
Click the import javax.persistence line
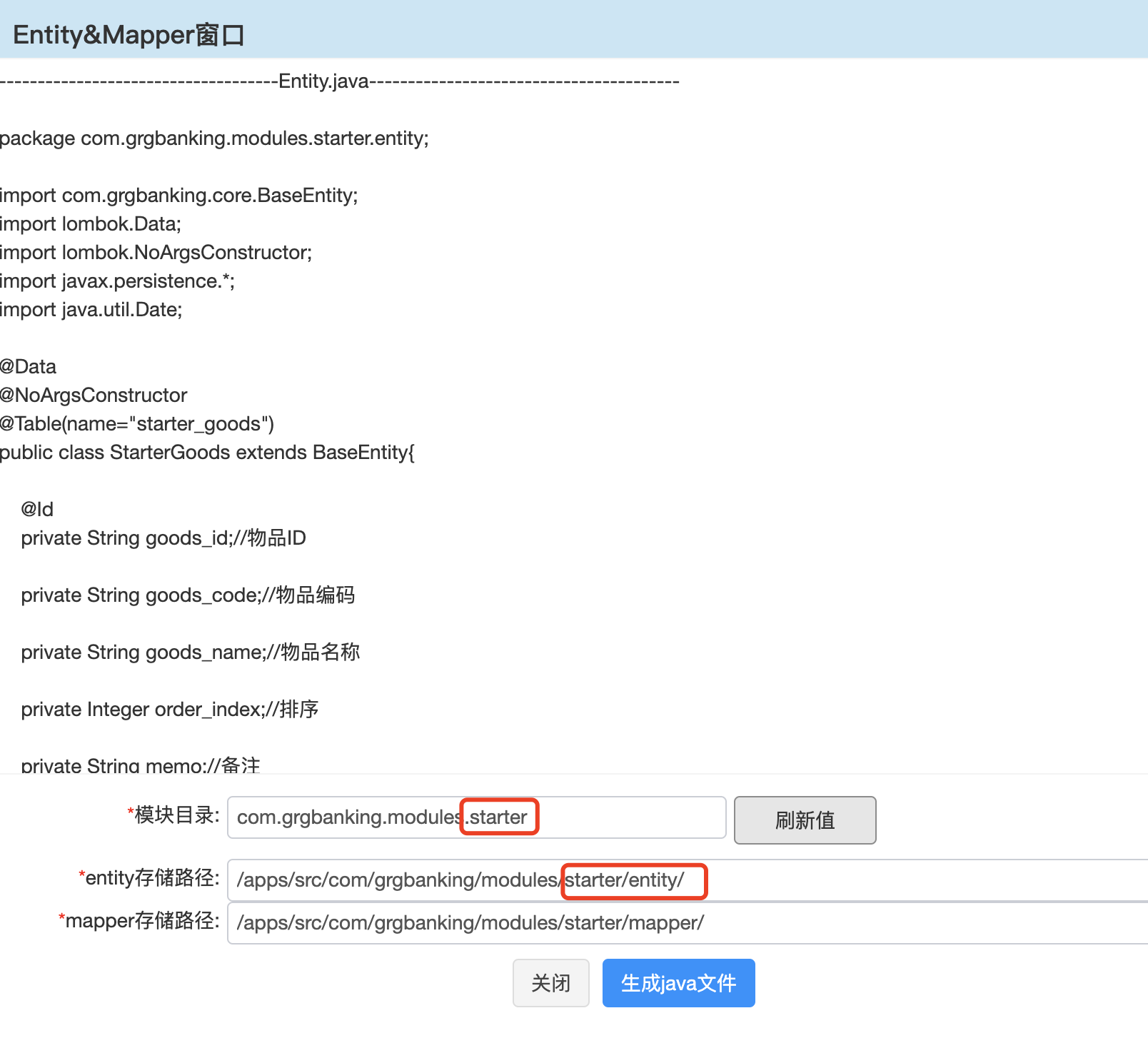coord(117,281)
